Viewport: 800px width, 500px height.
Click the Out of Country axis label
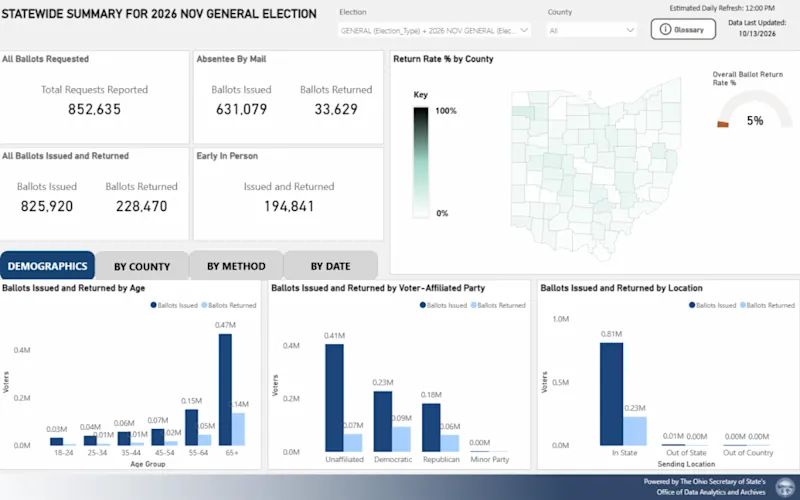(x=748, y=453)
